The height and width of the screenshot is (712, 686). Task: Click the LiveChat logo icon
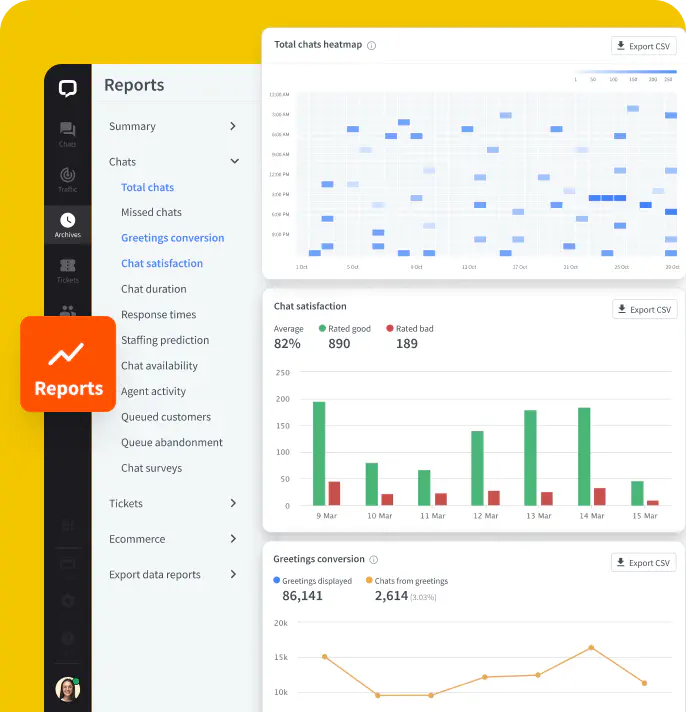click(x=68, y=88)
